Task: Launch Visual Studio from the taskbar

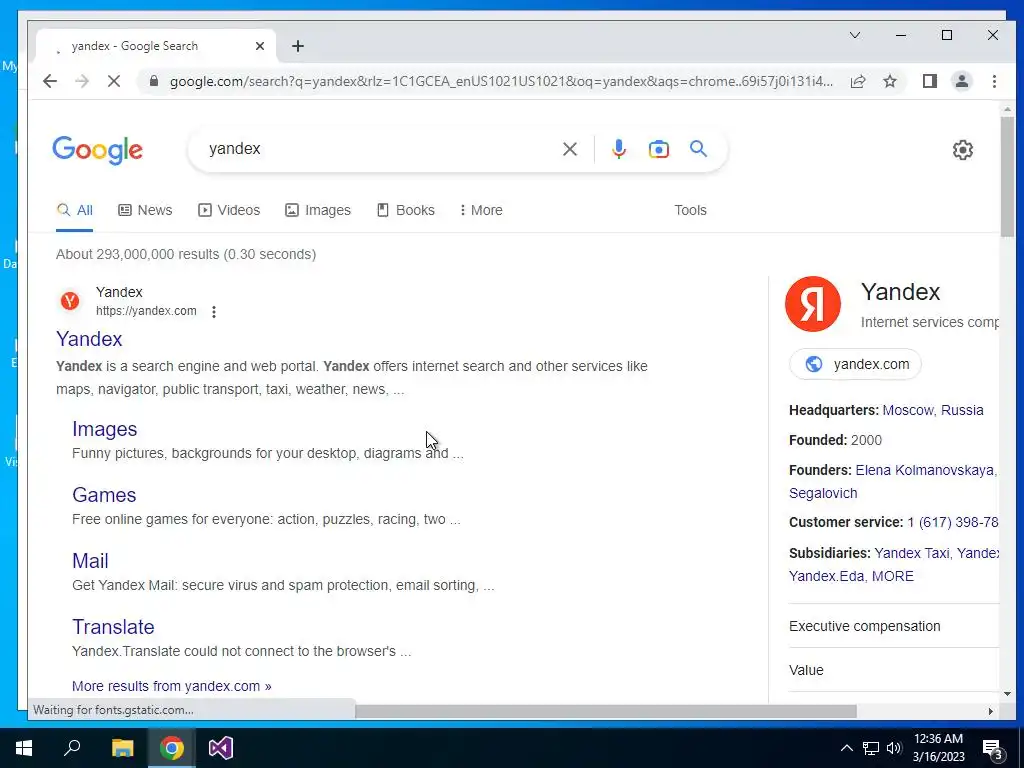Action: [221, 748]
